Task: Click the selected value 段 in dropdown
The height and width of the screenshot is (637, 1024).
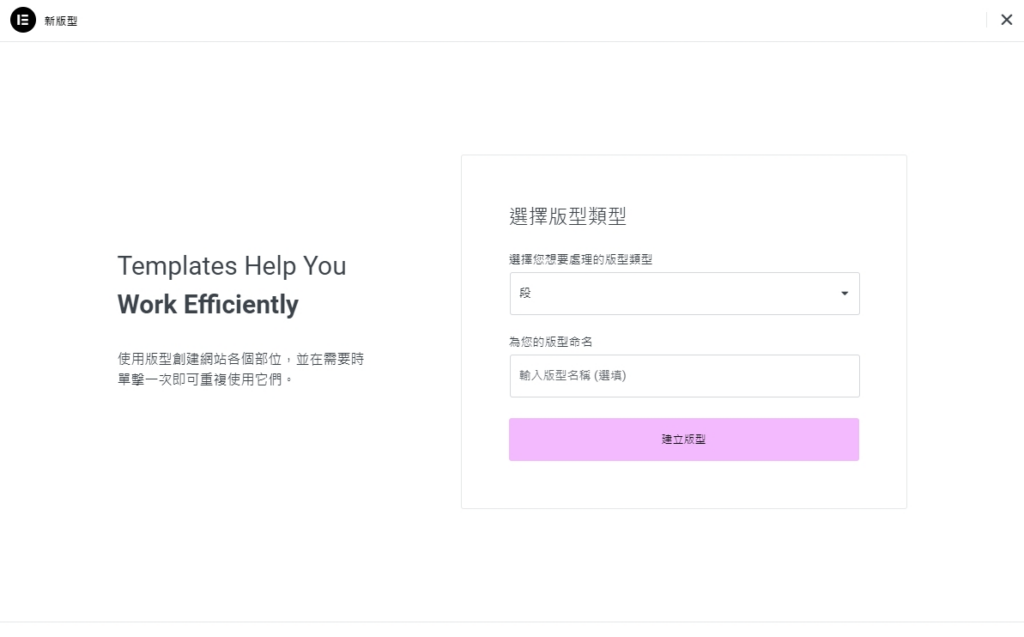Action: click(x=526, y=294)
